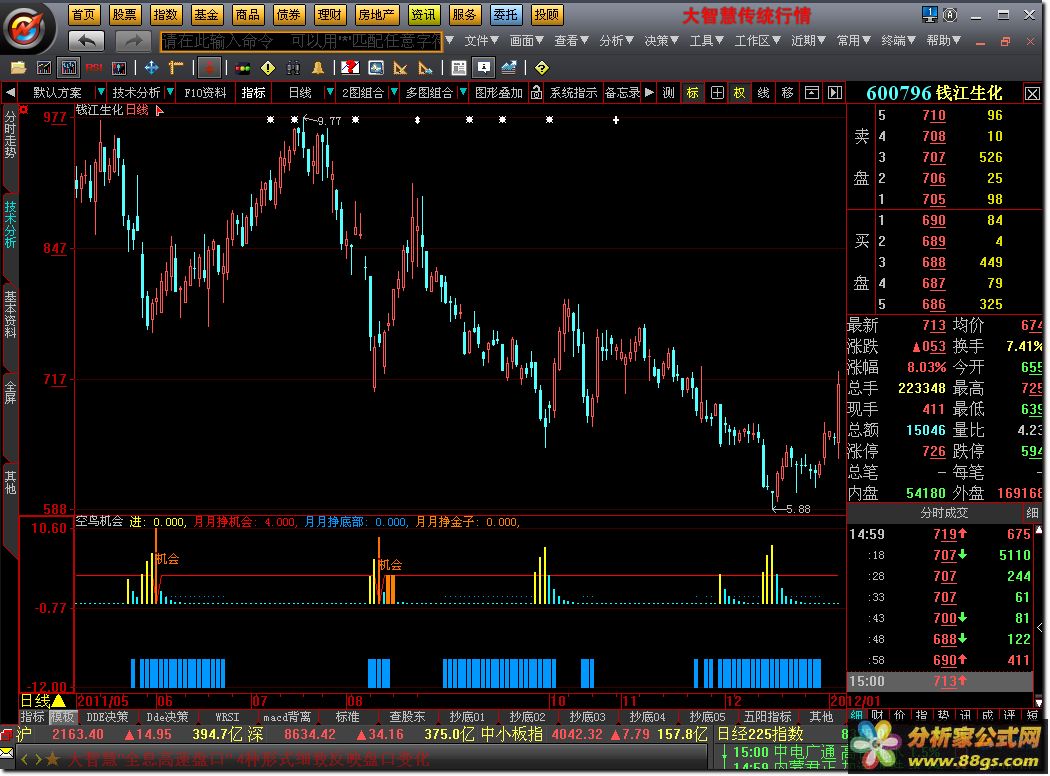Click the triangle drawing ruler icon
The image size is (1050, 776).
[x=400, y=68]
